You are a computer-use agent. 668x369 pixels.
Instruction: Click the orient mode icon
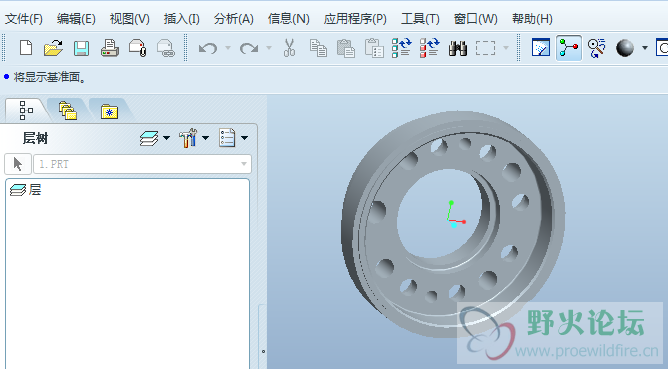pos(596,48)
